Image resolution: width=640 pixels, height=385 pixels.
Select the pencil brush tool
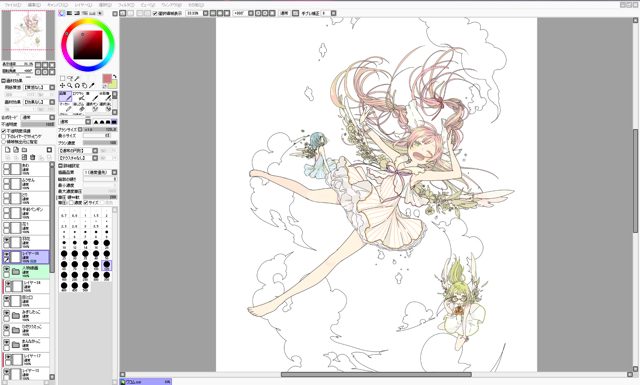click(65, 96)
